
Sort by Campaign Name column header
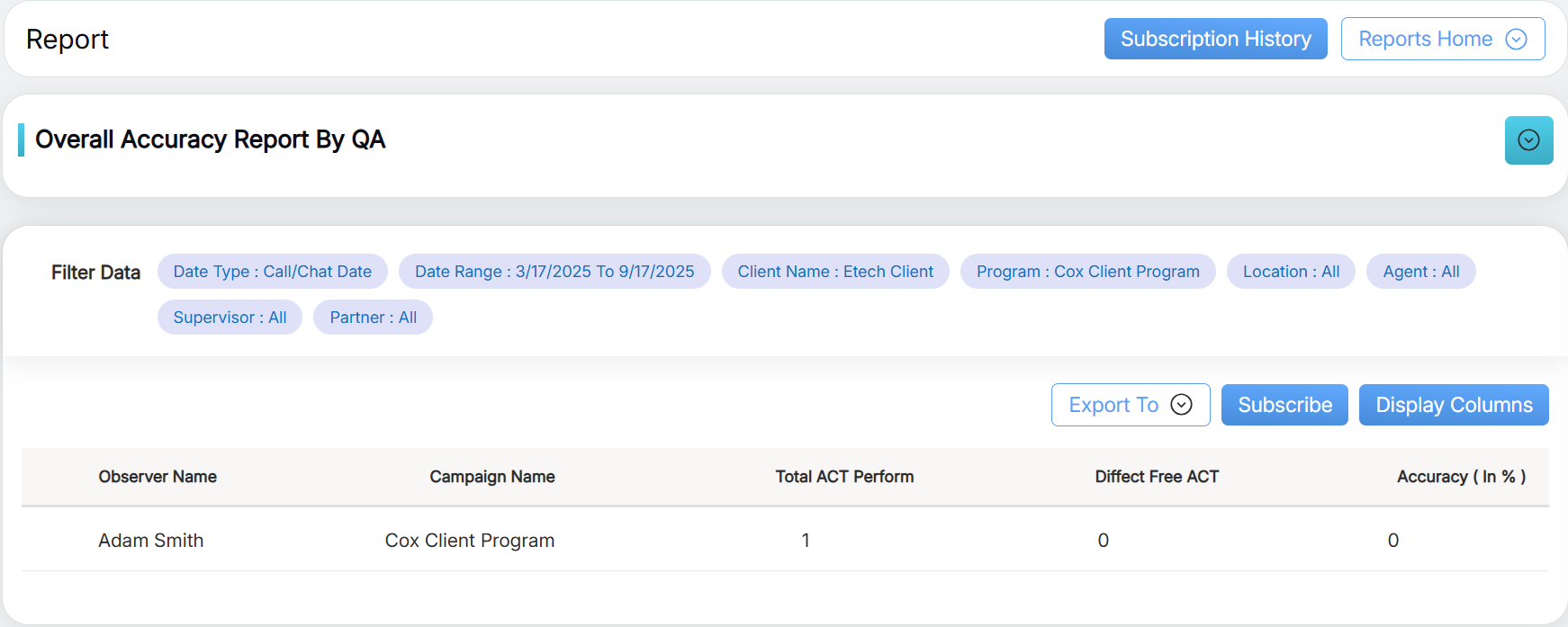tap(491, 477)
